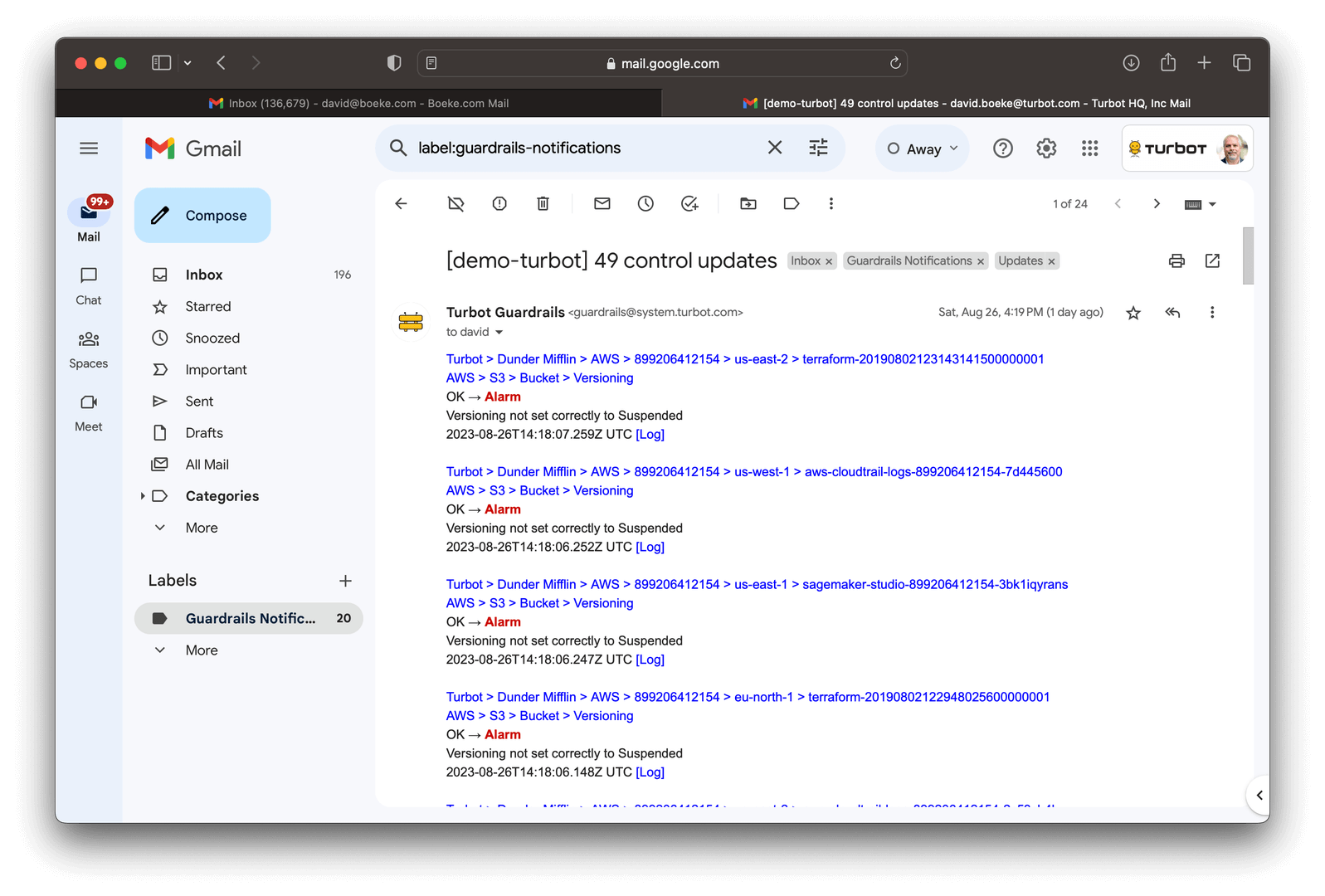
Task: Remove label from this conversation
Action: 455,204
